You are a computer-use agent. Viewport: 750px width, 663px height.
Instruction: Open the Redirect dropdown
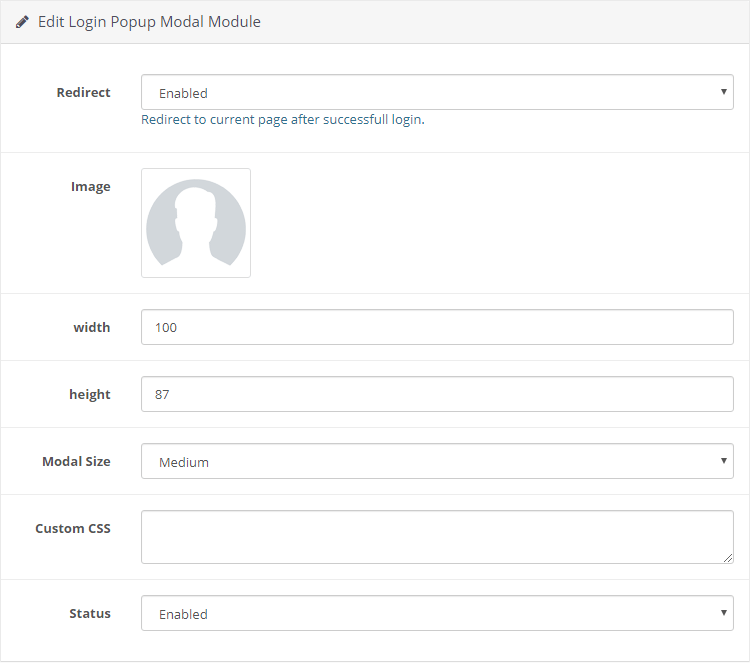(x=437, y=92)
